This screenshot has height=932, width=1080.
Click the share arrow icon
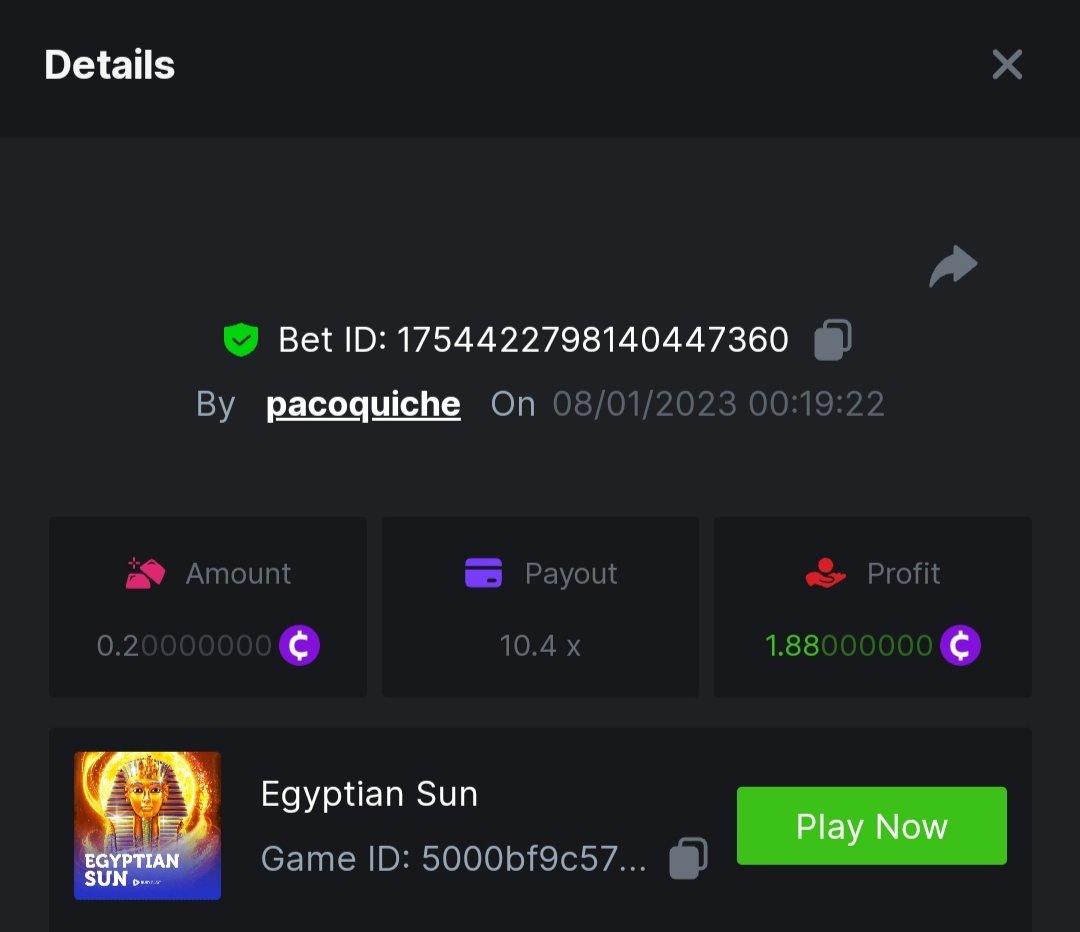953,267
